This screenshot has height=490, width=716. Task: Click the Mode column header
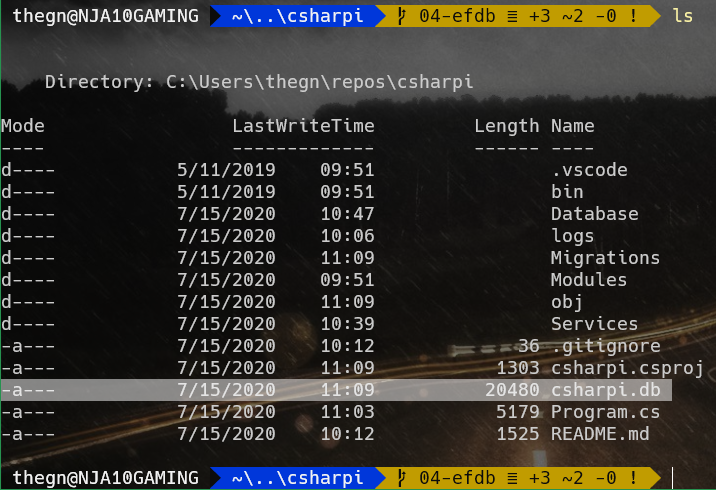[23, 125]
